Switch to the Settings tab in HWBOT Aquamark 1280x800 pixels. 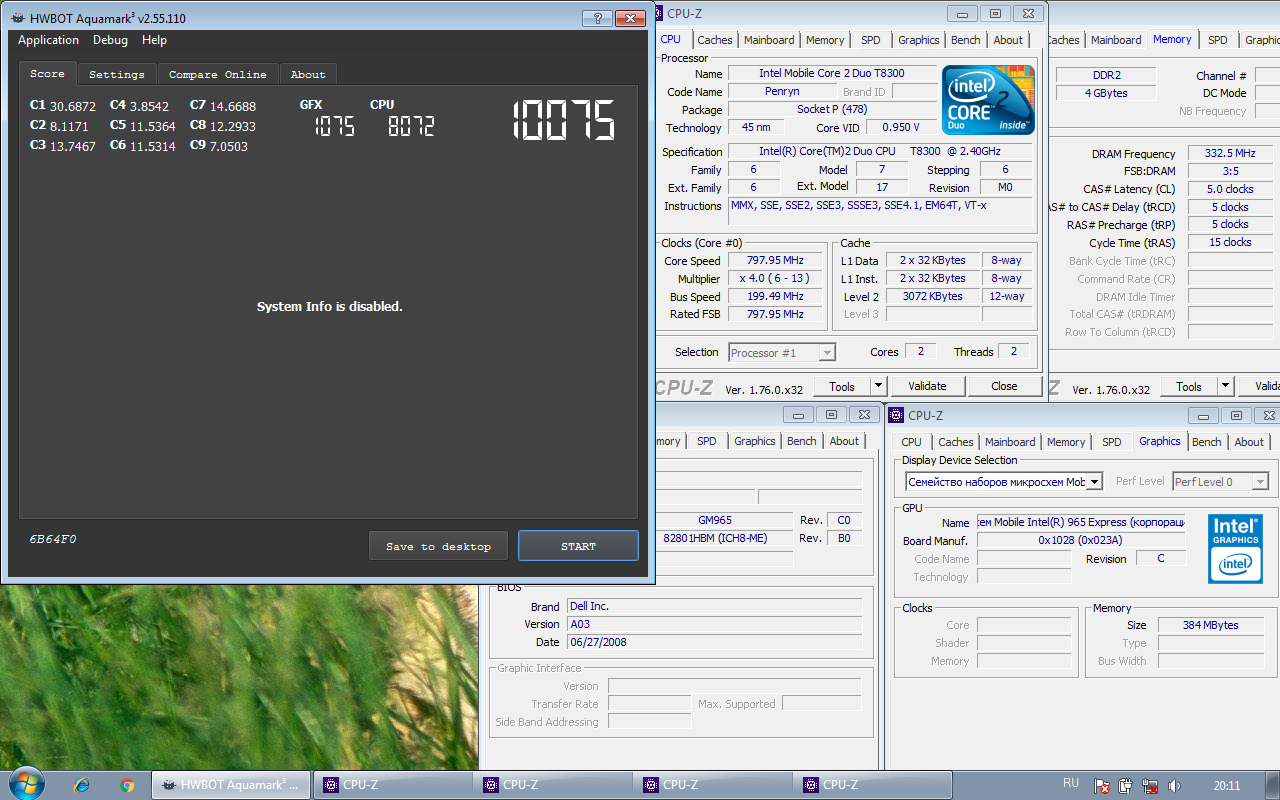tap(117, 75)
